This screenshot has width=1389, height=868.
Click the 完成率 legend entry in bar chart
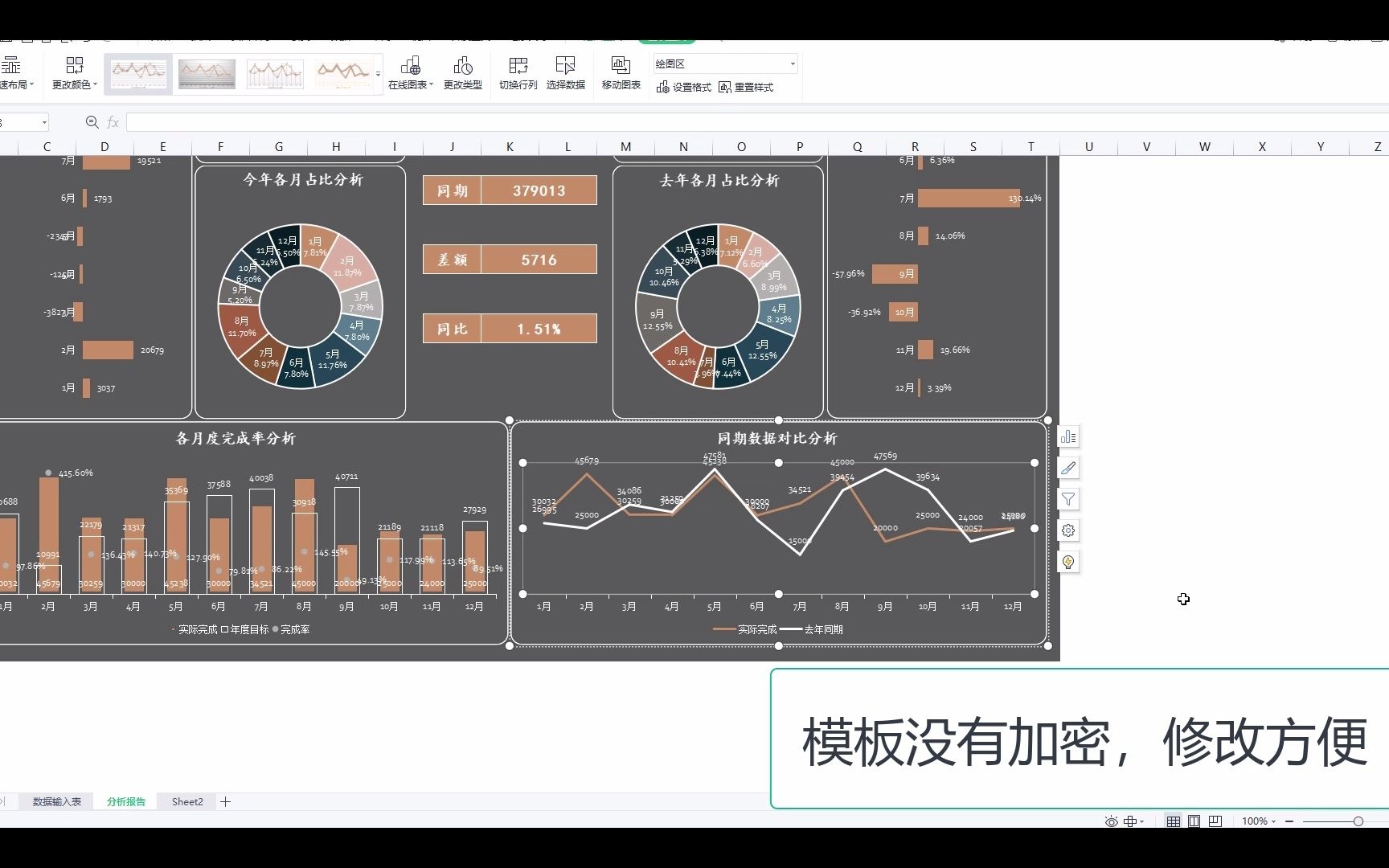click(291, 629)
